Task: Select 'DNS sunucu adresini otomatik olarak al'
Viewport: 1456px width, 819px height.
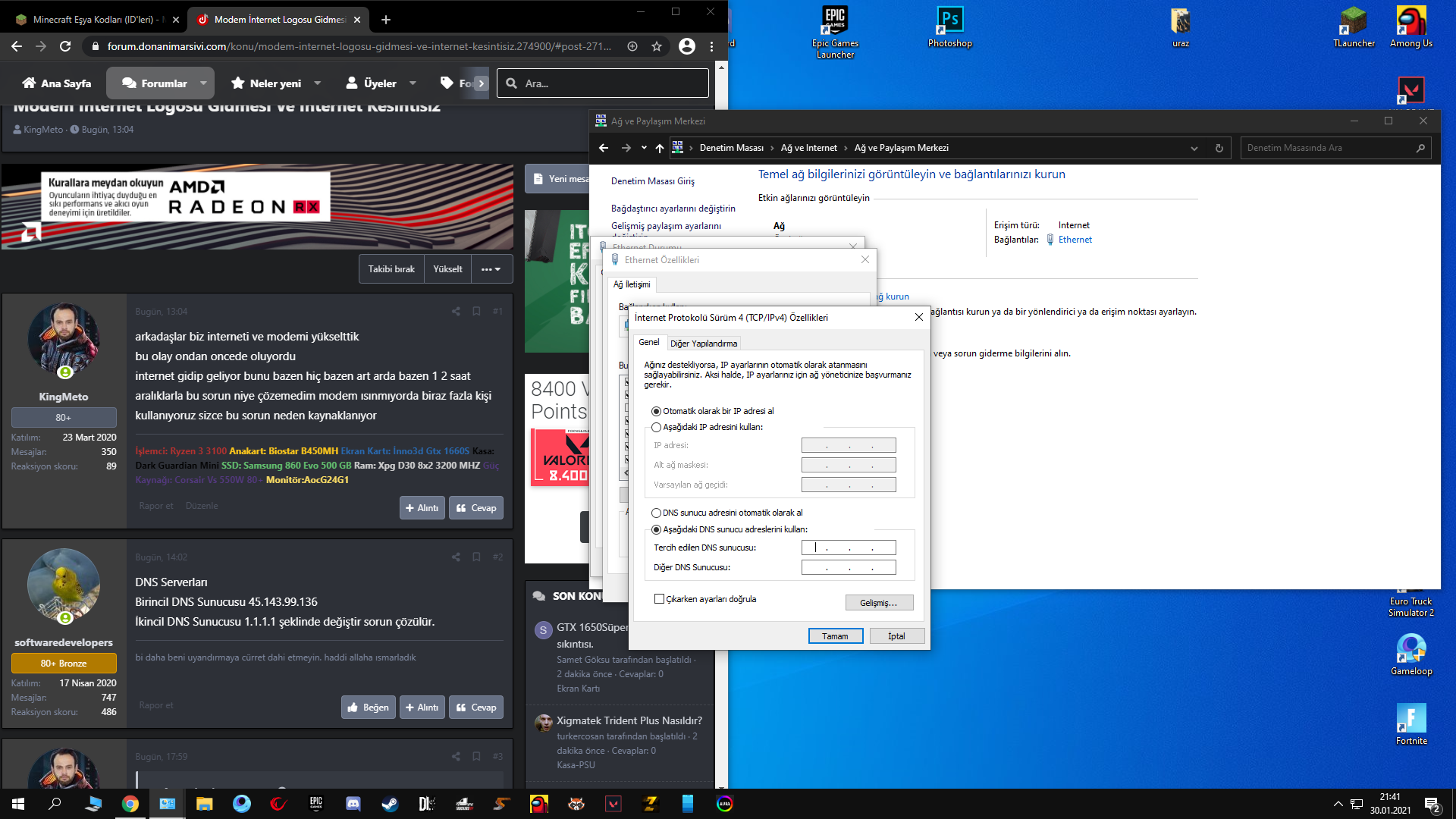Action: click(x=656, y=513)
